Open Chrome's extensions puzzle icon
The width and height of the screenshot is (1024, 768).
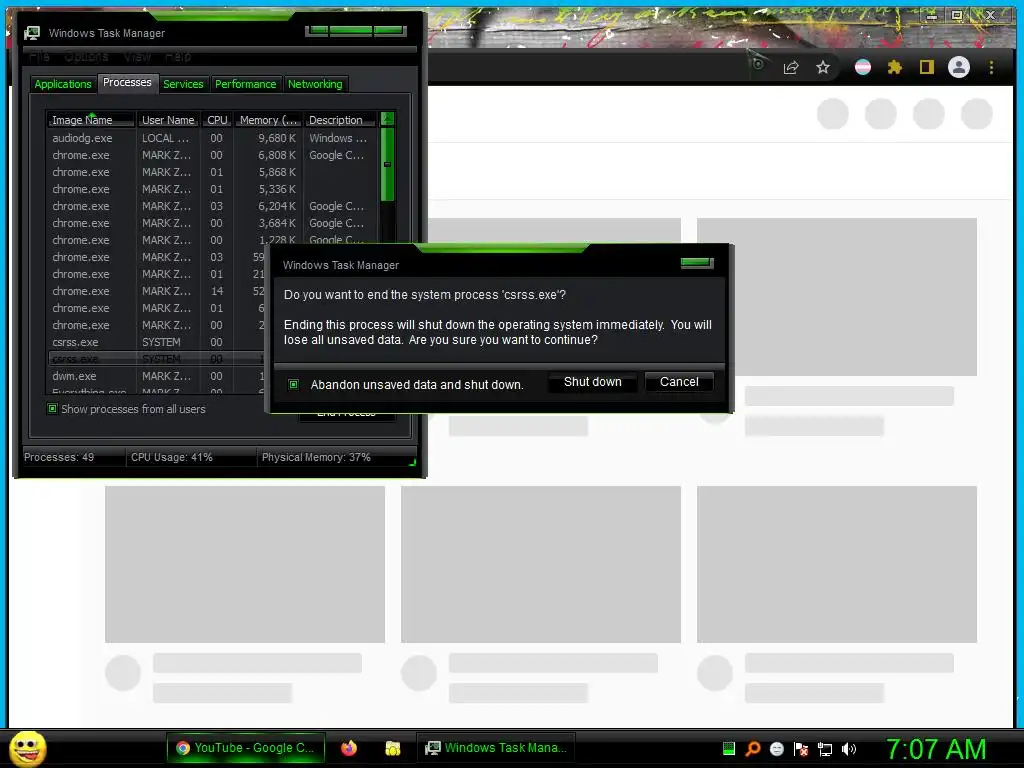(x=895, y=67)
